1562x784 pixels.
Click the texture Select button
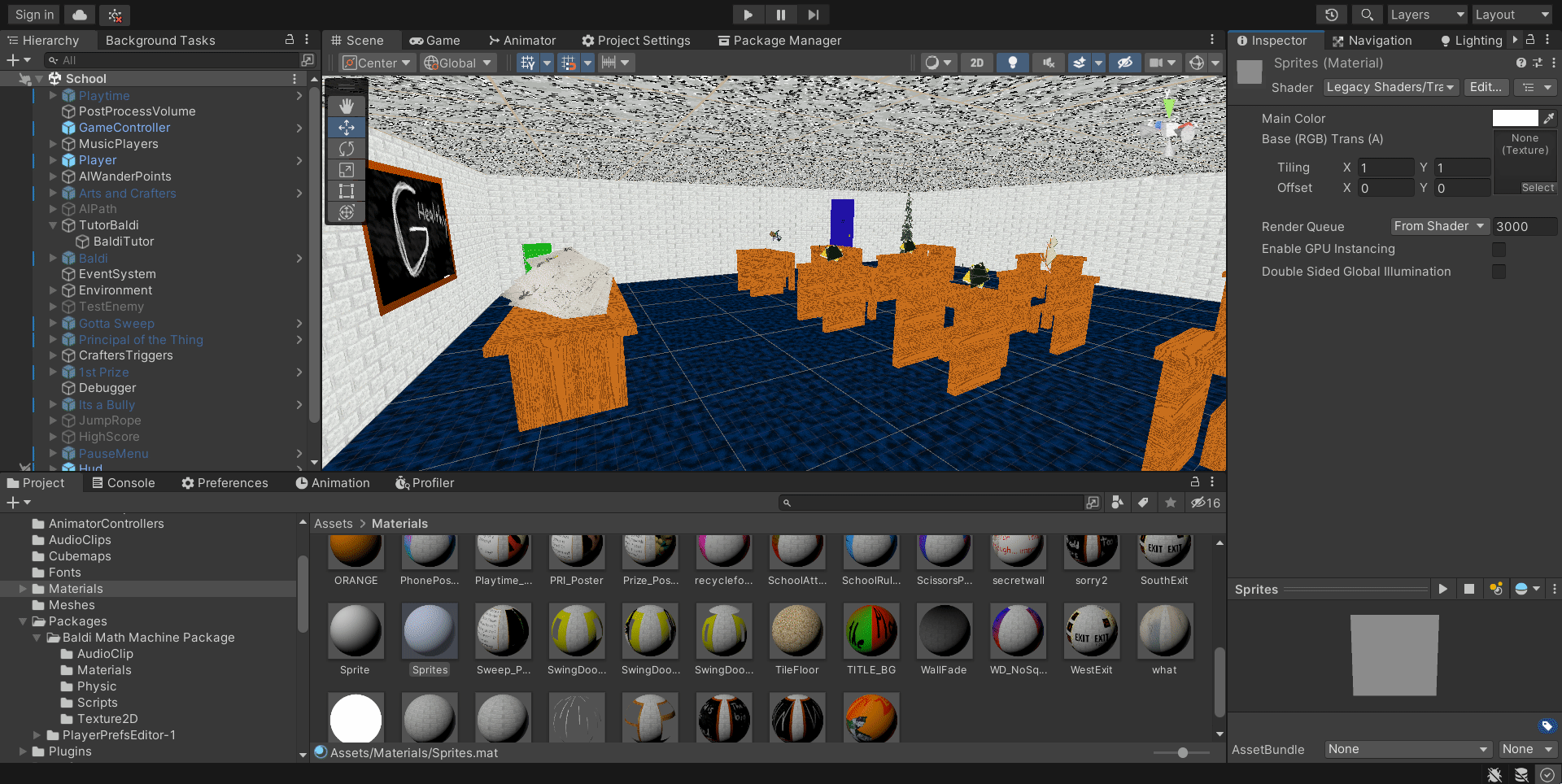[x=1537, y=188]
